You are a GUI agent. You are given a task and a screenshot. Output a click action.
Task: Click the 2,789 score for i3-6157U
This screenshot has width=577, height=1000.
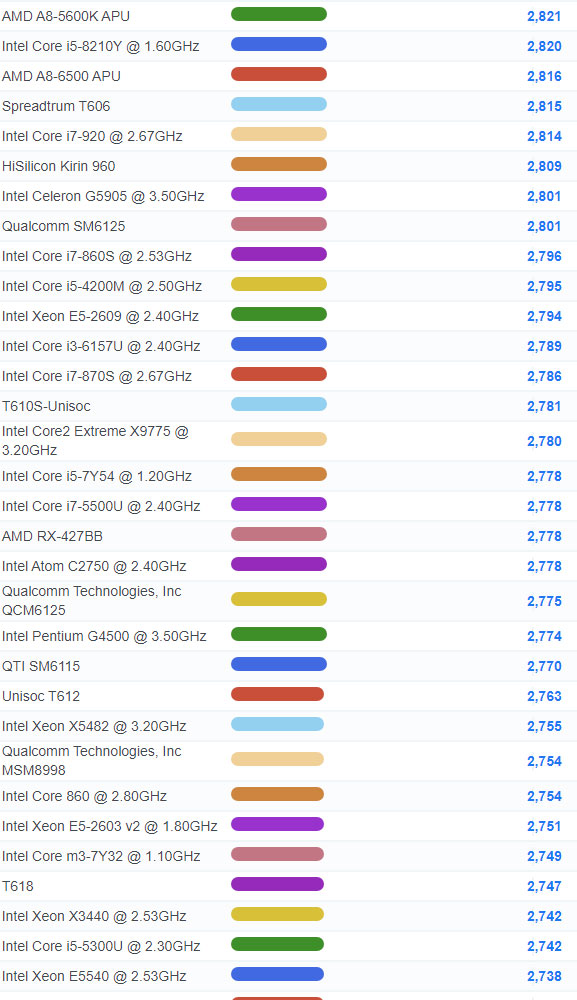(544, 346)
